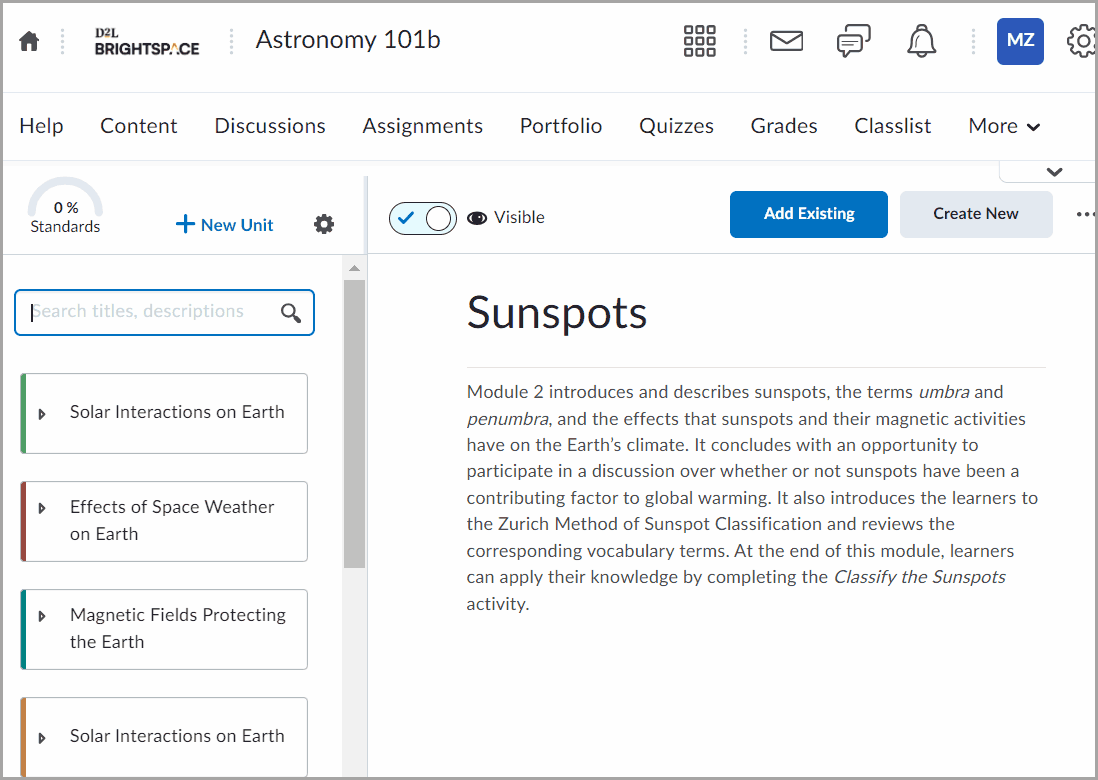Click the home icon
This screenshot has width=1098, height=780.
[x=28, y=41]
